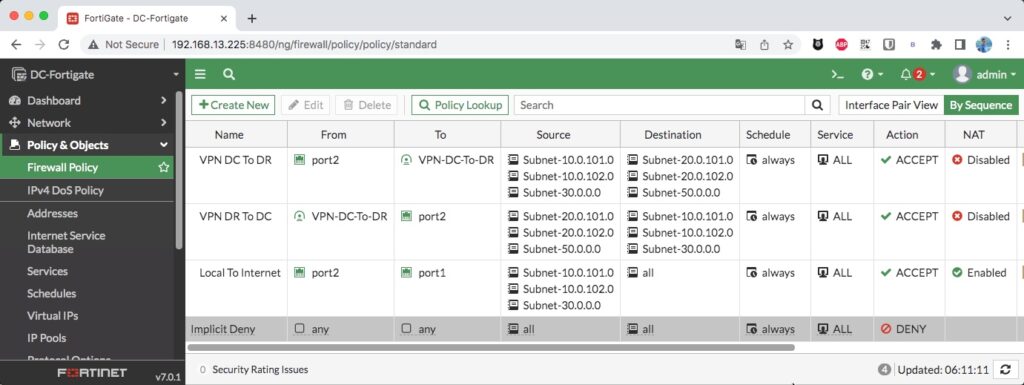
Task: Click the Delete policy button
Action: [x=366, y=105]
